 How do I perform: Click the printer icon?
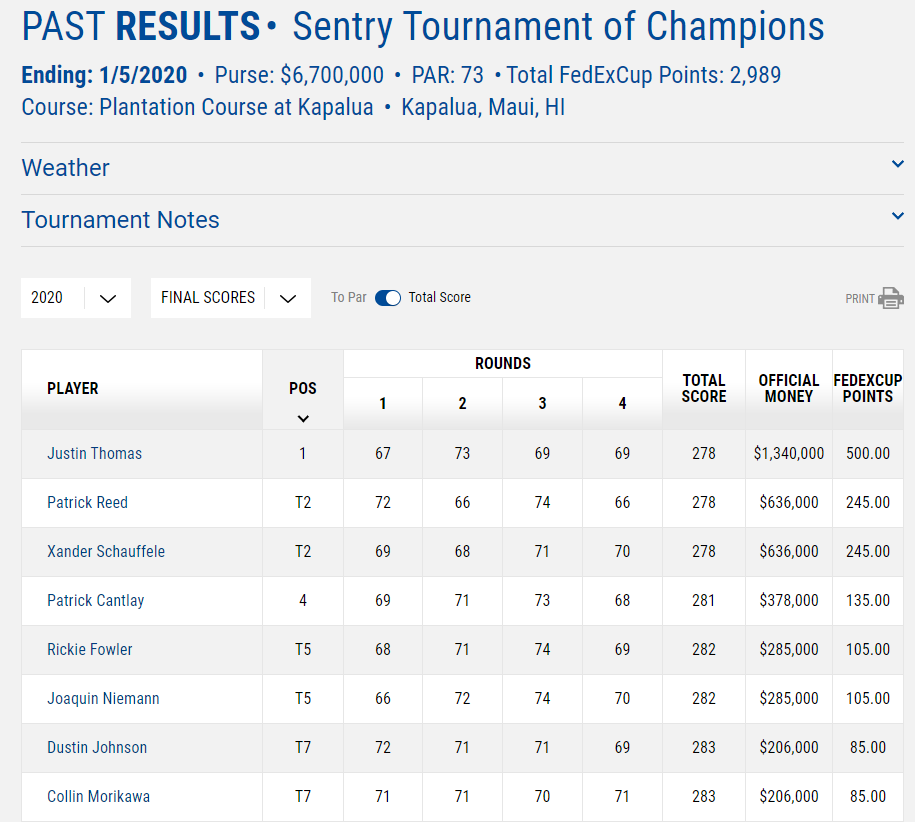click(x=890, y=298)
